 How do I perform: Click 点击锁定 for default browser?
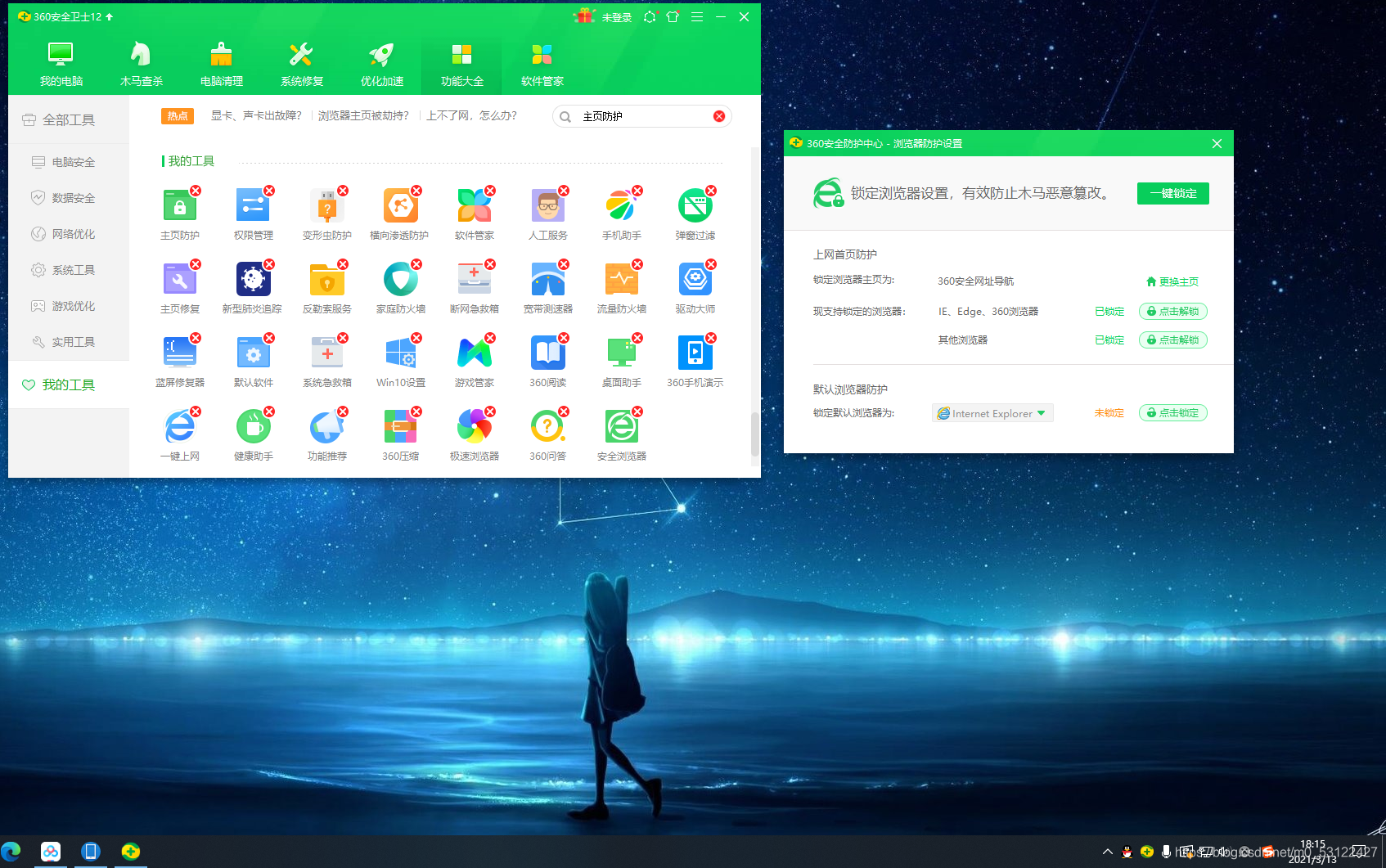pyautogui.click(x=1173, y=413)
